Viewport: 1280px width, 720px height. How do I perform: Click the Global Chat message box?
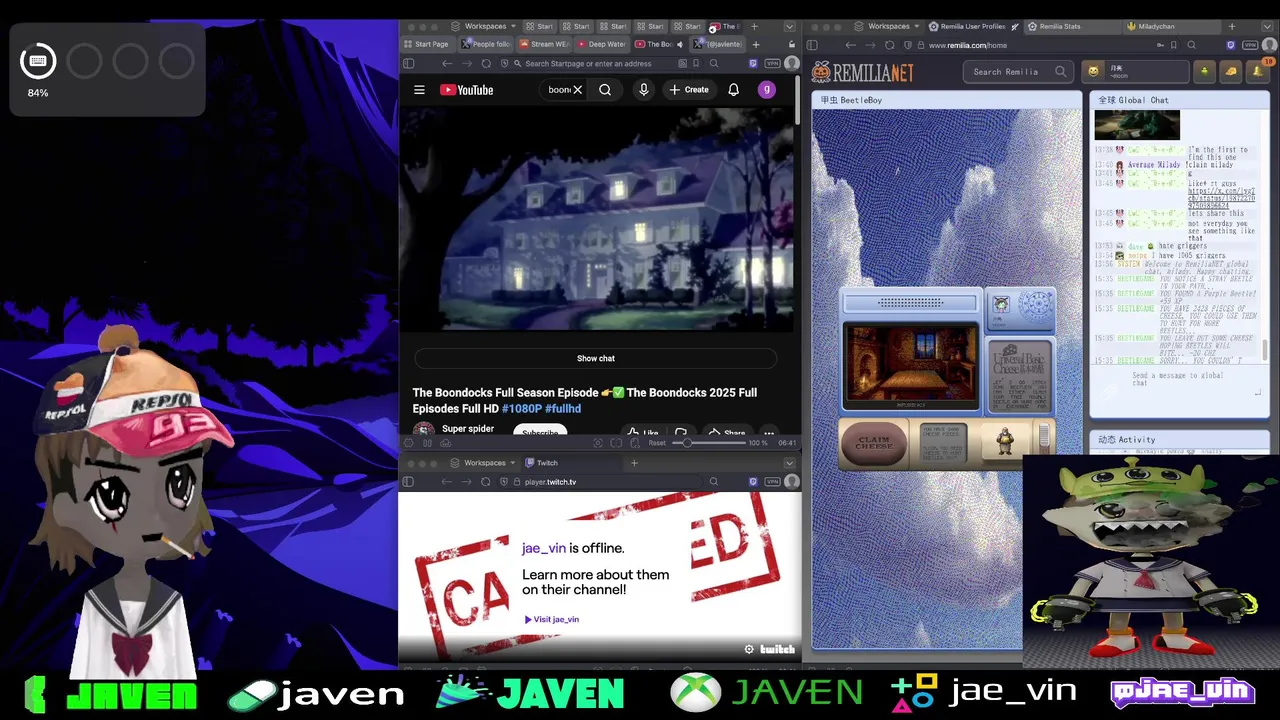(x=1178, y=380)
